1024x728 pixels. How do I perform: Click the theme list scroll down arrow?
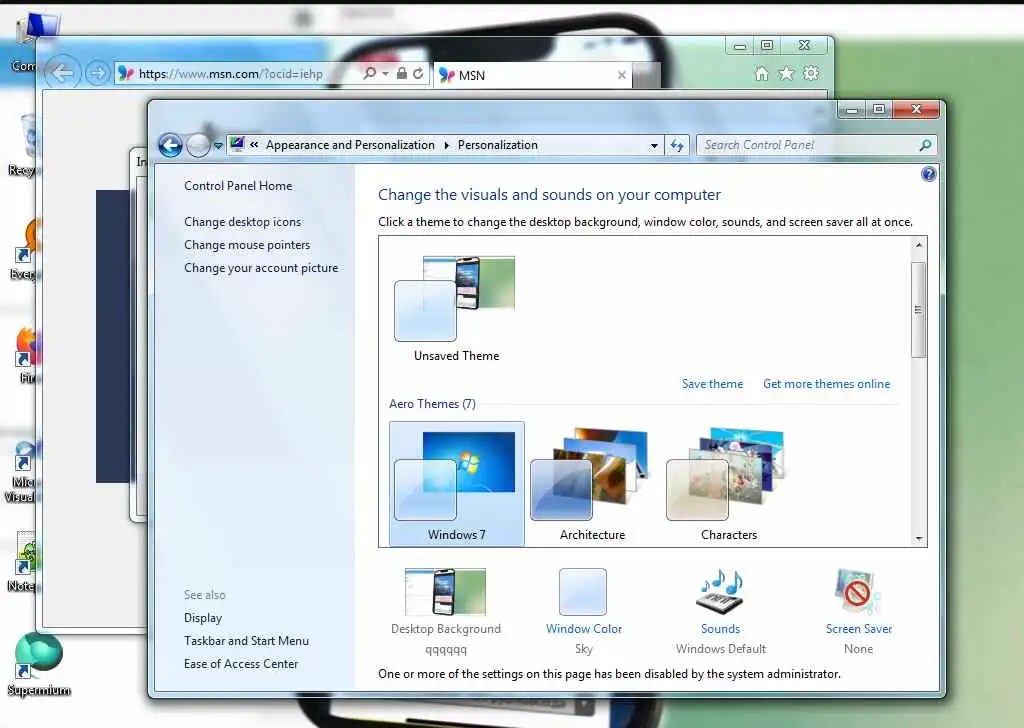919,539
